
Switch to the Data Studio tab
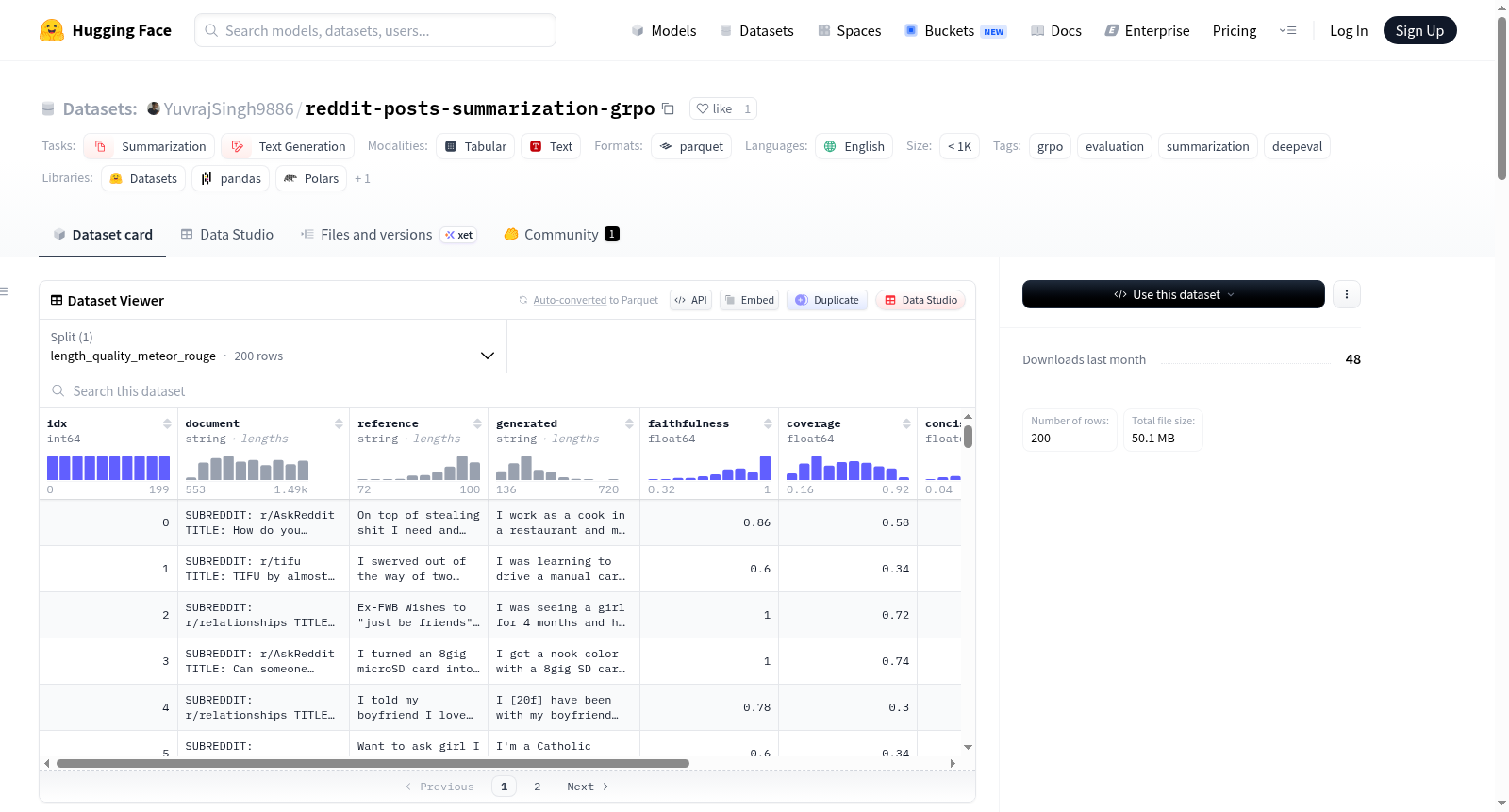click(227, 234)
